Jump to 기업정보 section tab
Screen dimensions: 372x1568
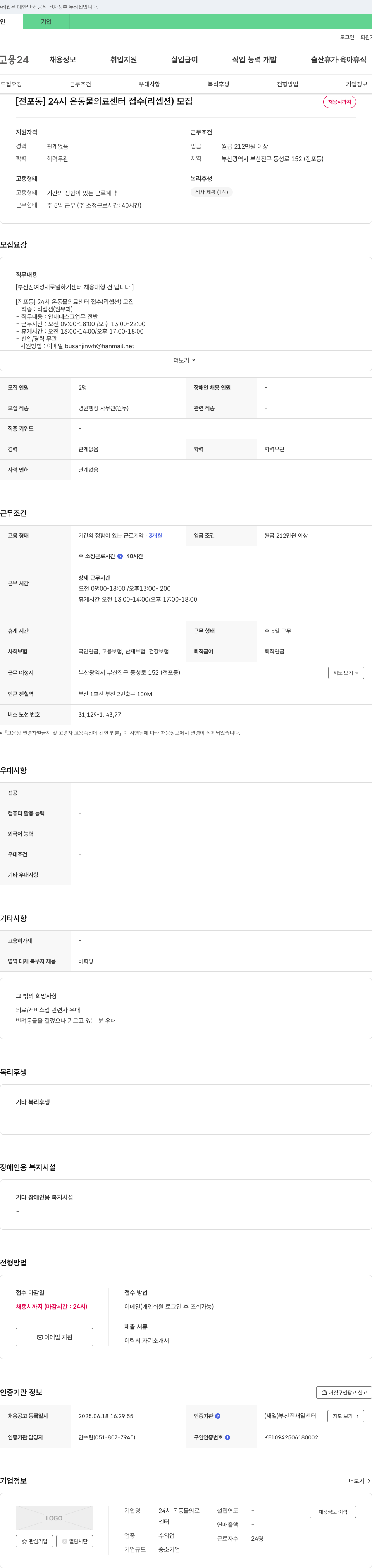tap(357, 84)
